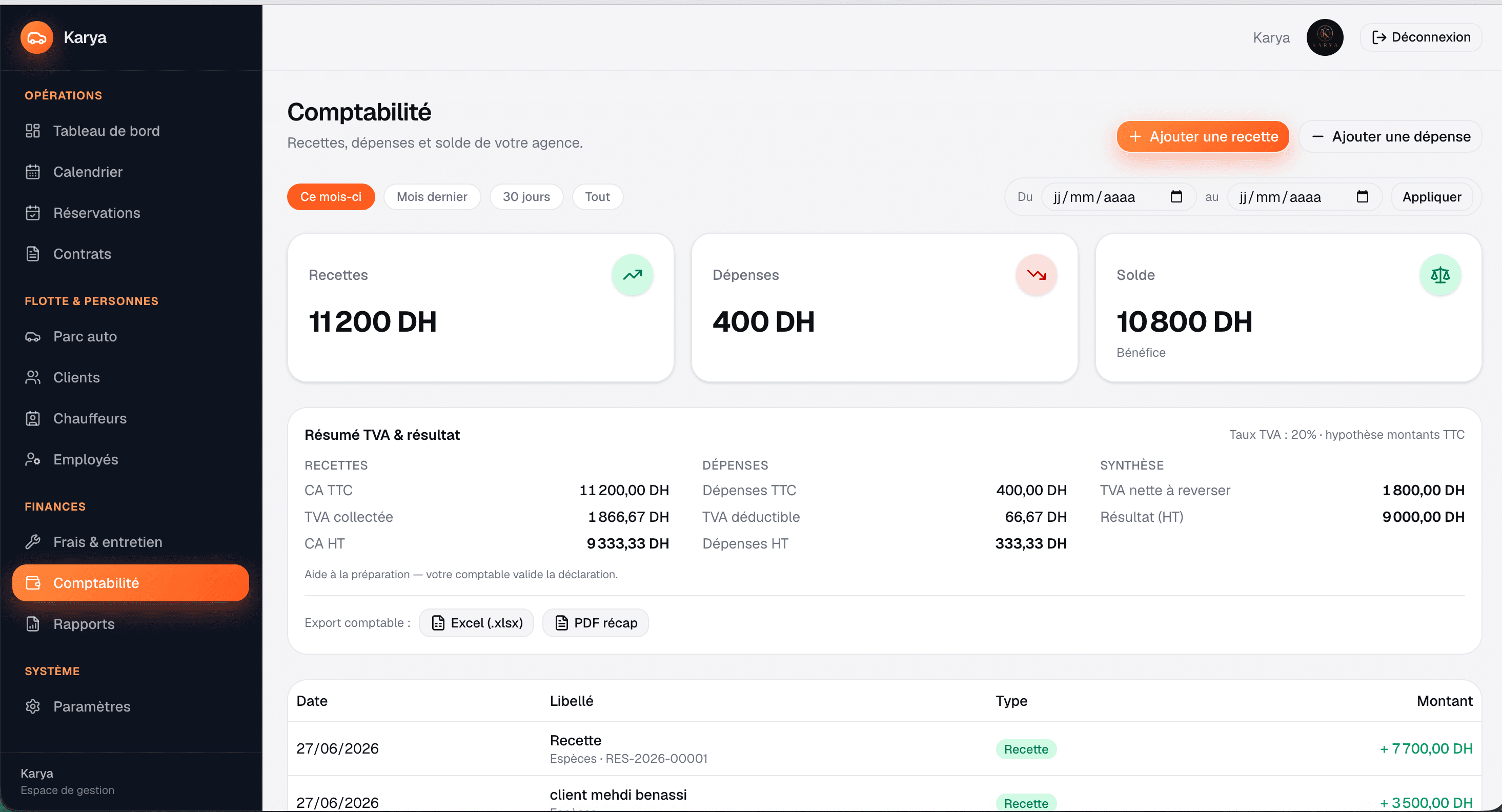
Task: Click the Calendrier calendar icon in sidebar
Action: coord(33,172)
